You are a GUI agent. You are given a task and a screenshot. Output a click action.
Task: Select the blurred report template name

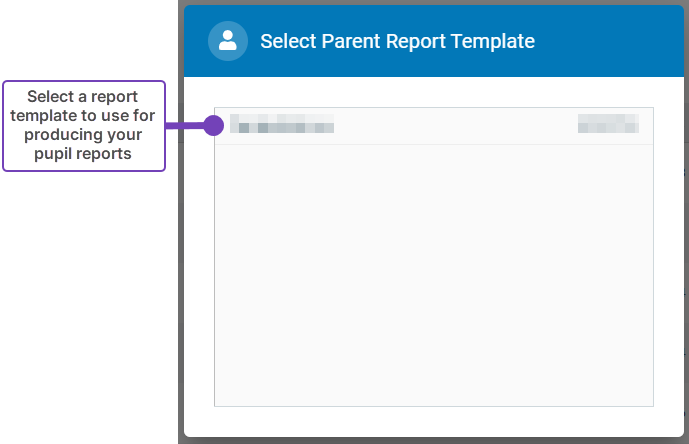point(282,125)
